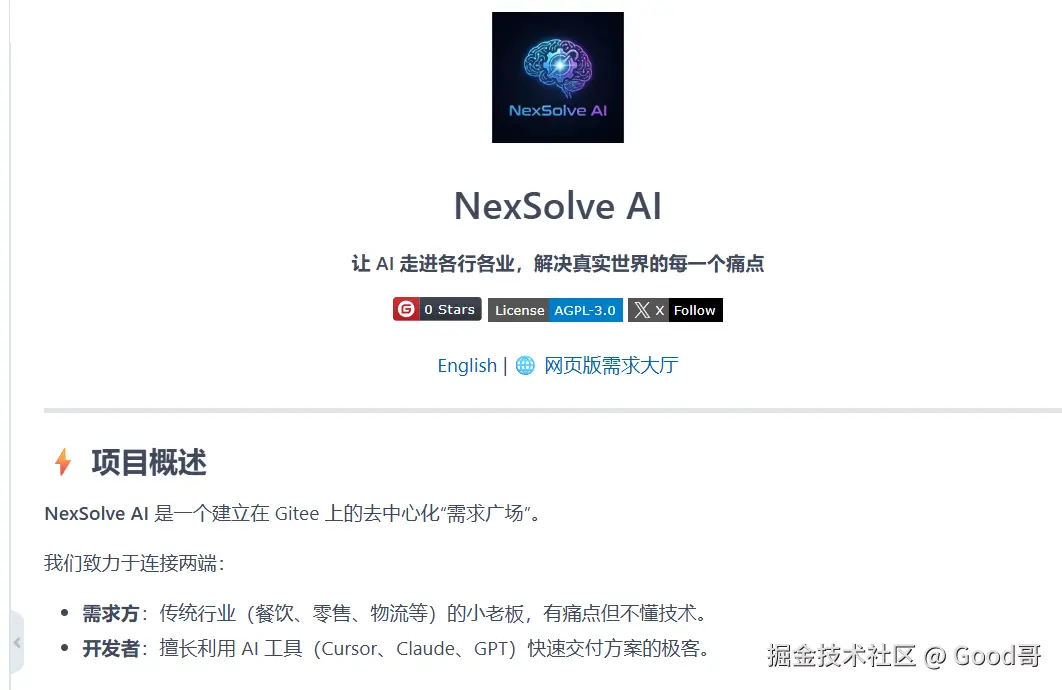Open the AGPL-3.0 license badge
Screen dimensions: 1062x690
coord(585,310)
